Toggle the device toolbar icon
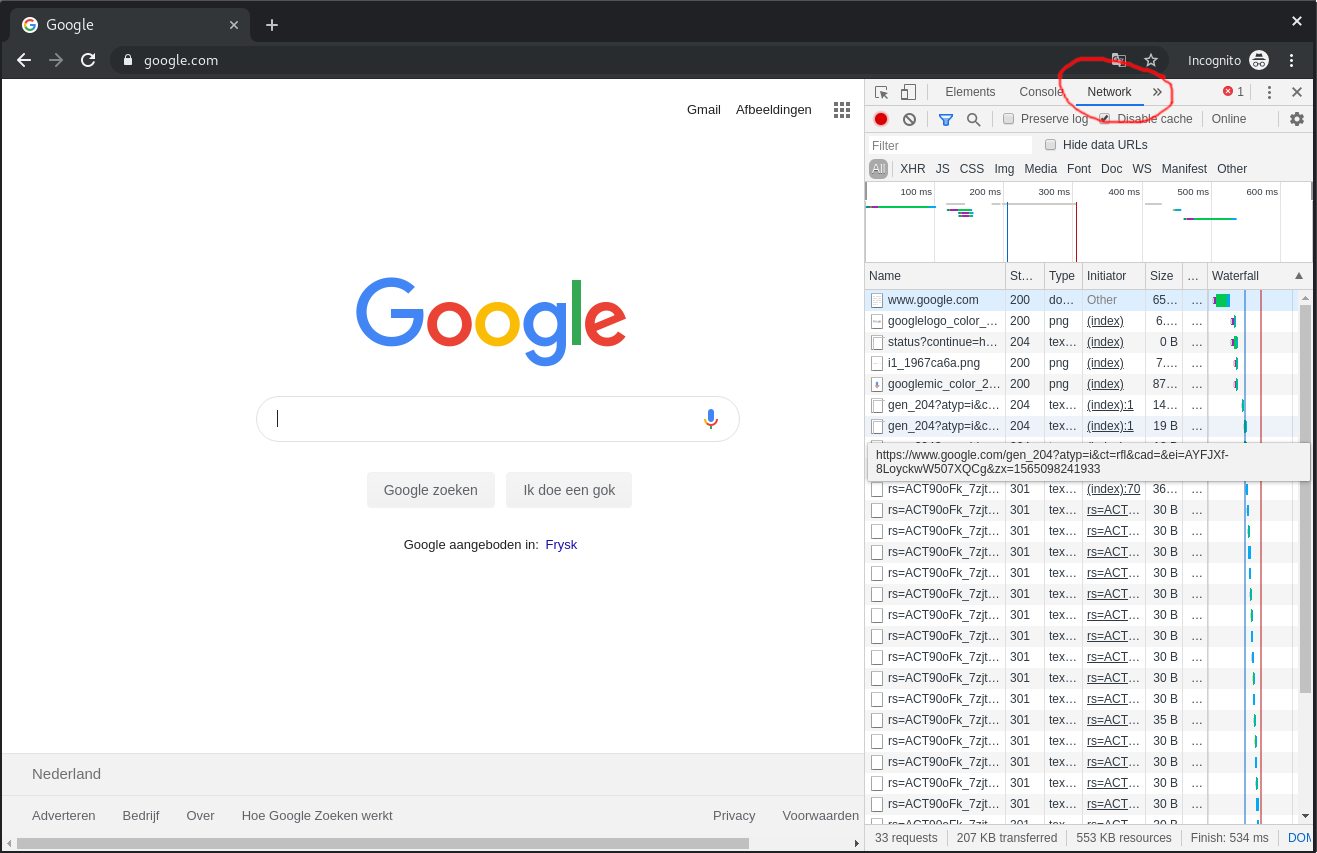The height and width of the screenshot is (853, 1317). tap(908, 91)
